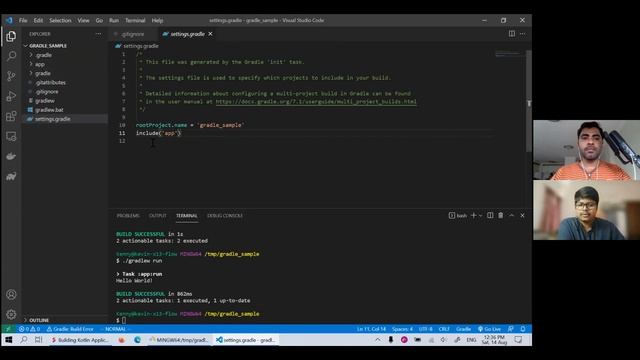Open the Source Control view
Image resolution: width=640 pixels, height=360 pixels.
(x=11, y=76)
